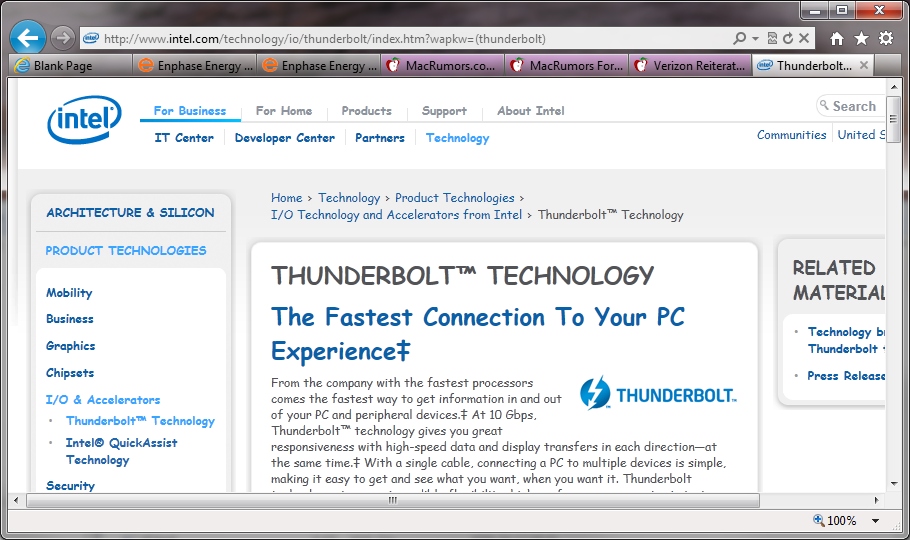This screenshot has height=540, width=910.
Task: Switch to the Blank Page tab
Action: coord(70,66)
